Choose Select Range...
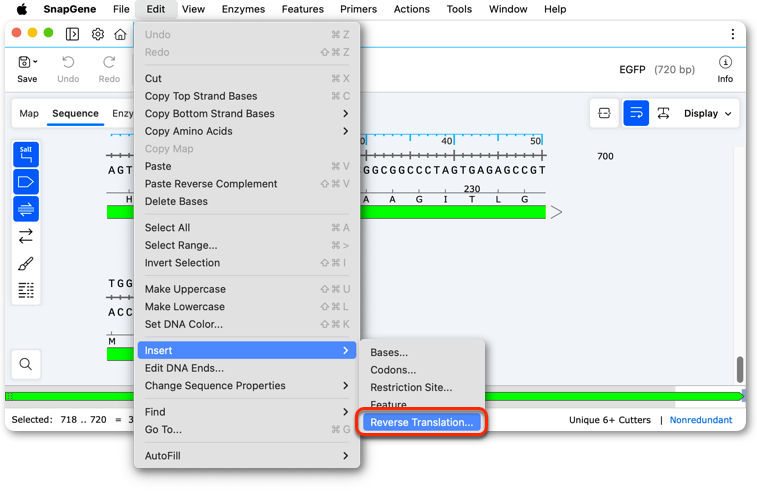 (x=247, y=245)
